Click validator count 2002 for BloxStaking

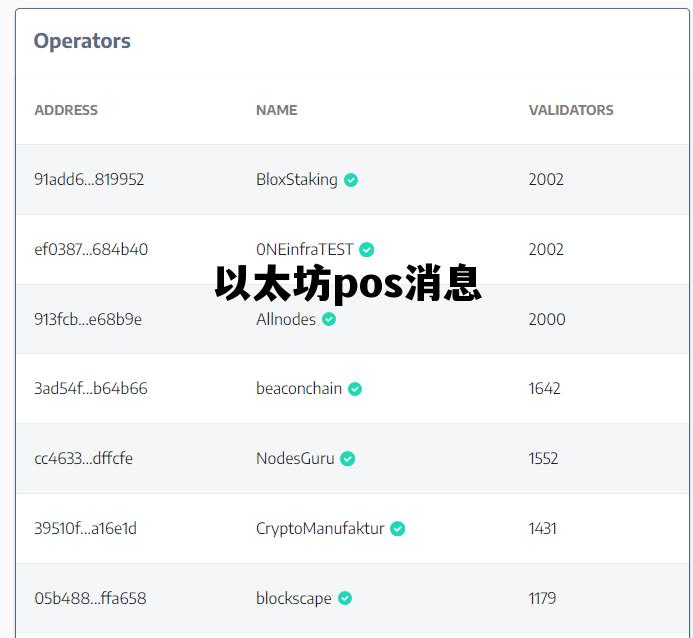click(546, 179)
